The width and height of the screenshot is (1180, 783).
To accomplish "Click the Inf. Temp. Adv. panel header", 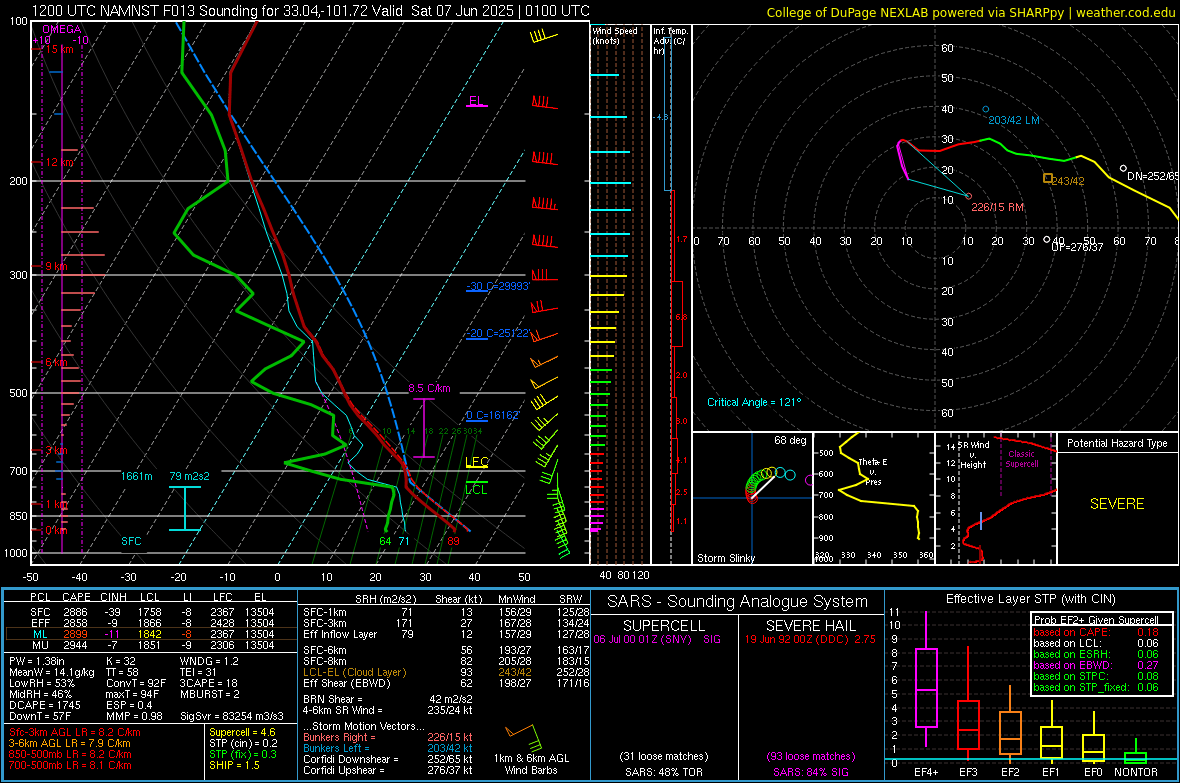I will click(x=671, y=41).
